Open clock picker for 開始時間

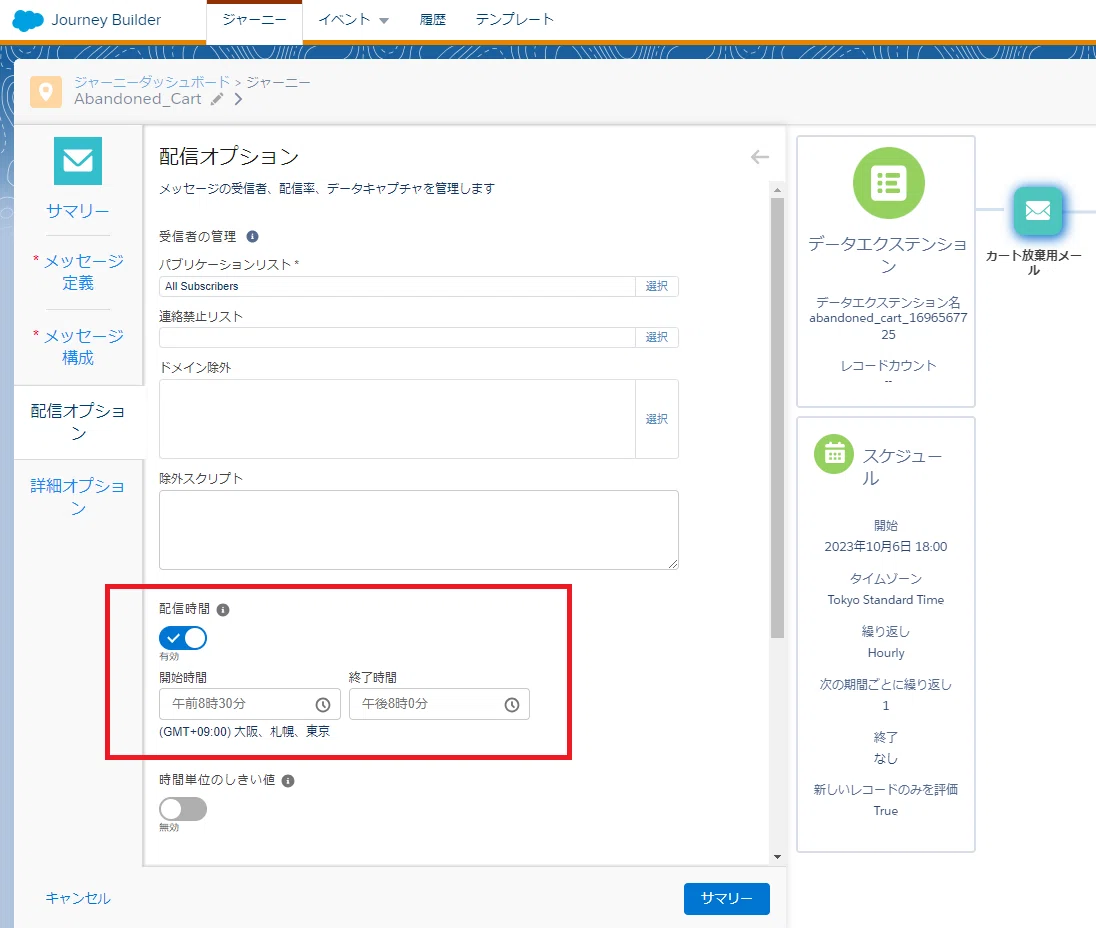pyautogui.click(x=323, y=704)
